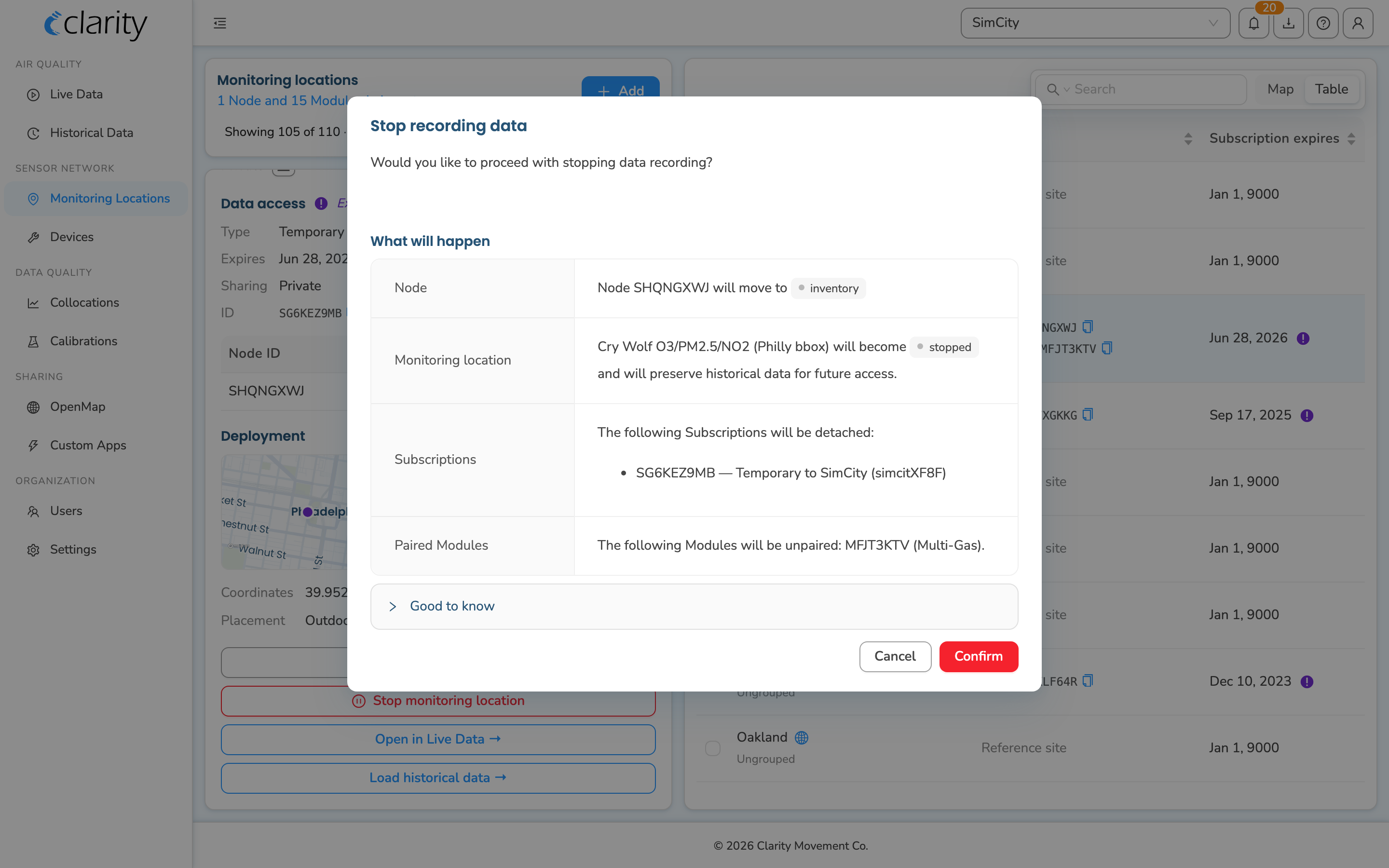
Task: Open the downloads icon
Action: (x=1289, y=24)
